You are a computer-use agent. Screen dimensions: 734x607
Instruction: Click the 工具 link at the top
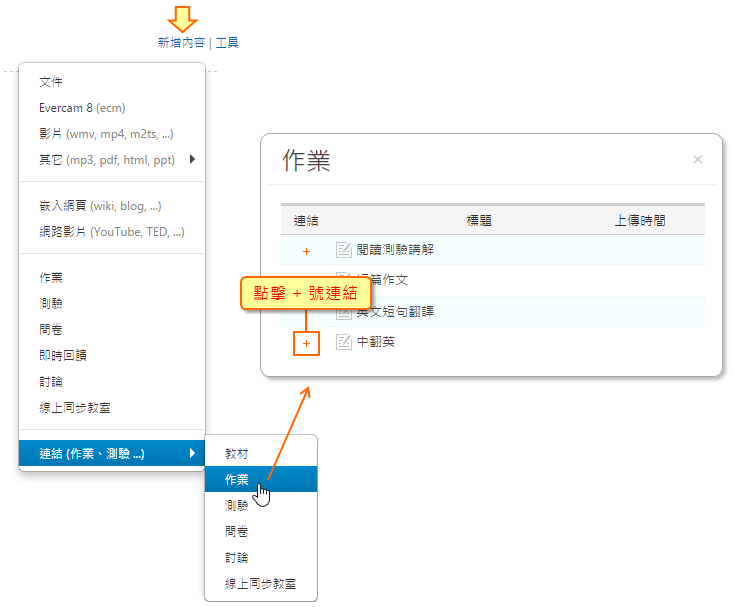[x=227, y=43]
